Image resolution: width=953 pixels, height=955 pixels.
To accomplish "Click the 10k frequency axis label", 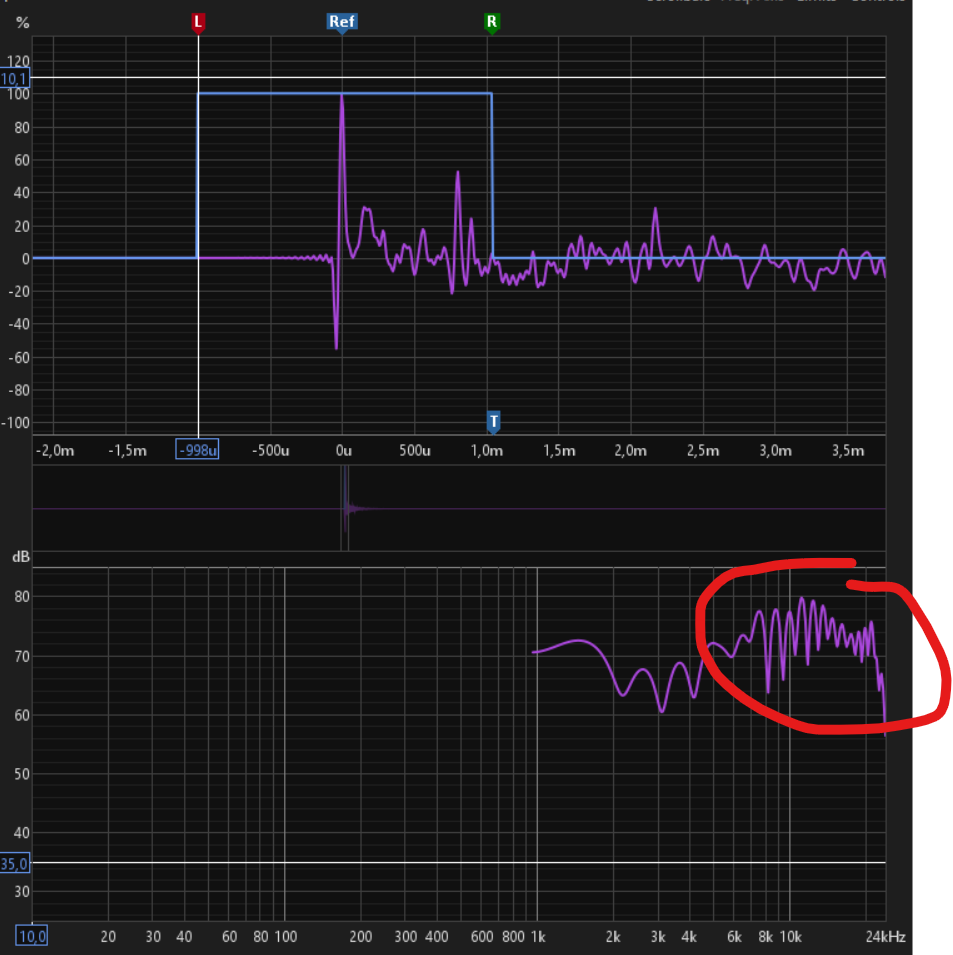I will [790, 937].
